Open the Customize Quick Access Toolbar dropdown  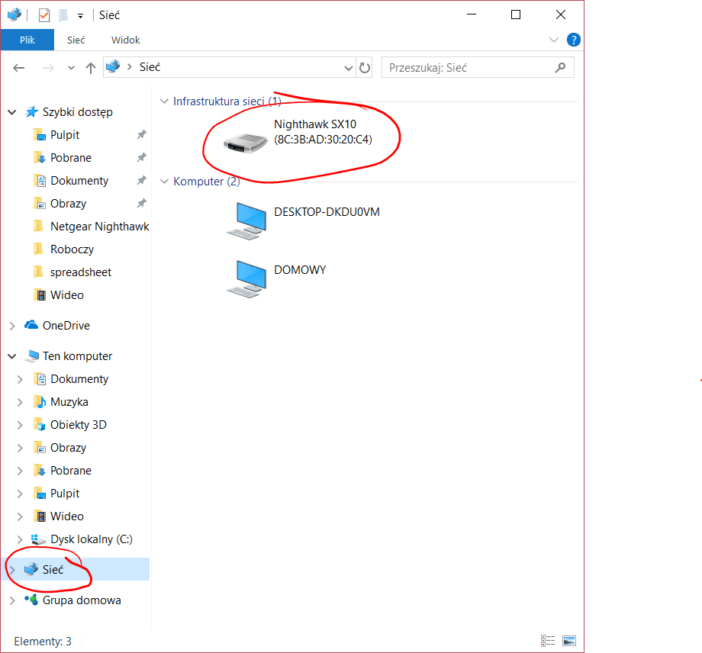[81, 16]
